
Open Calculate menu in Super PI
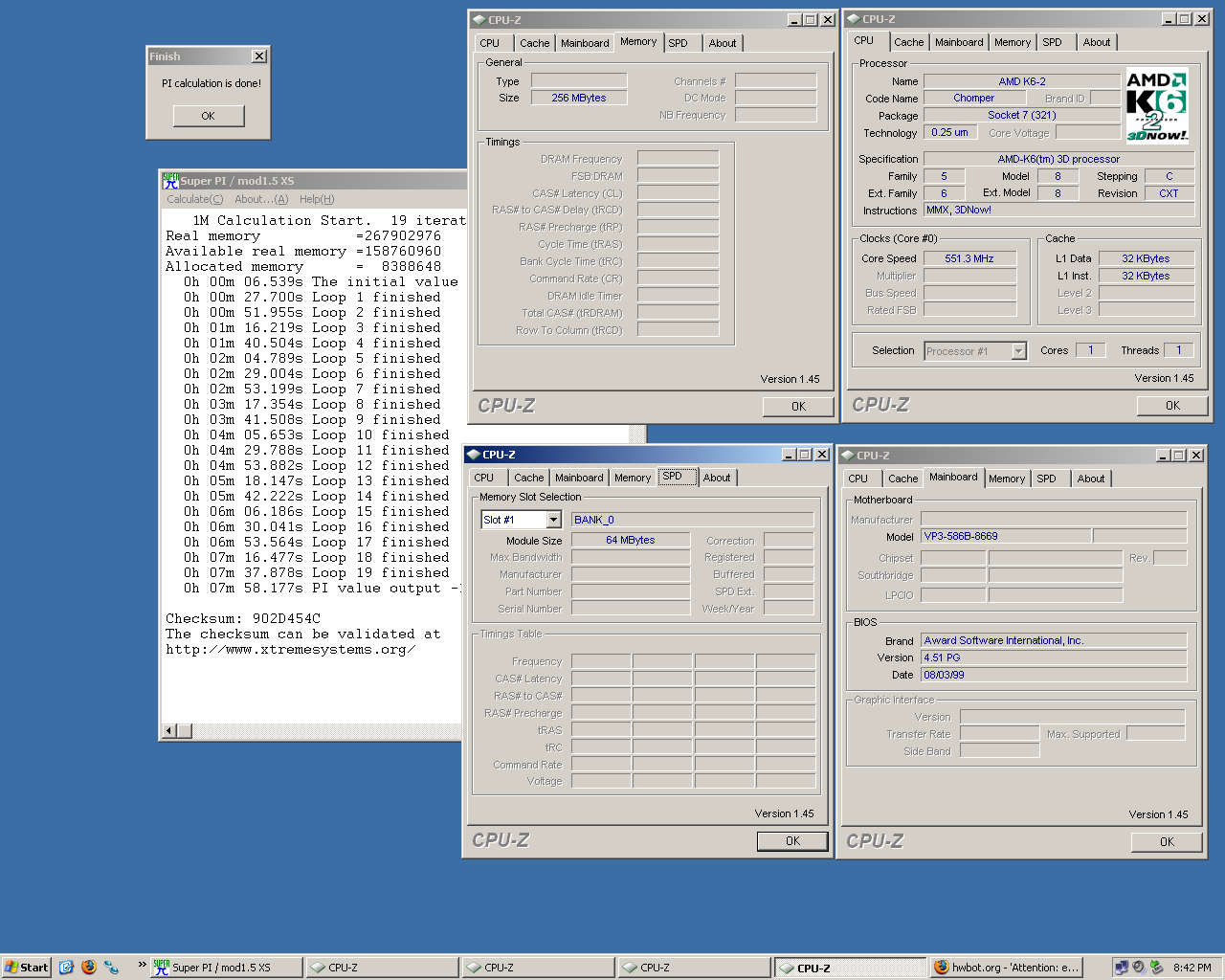coord(194,199)
